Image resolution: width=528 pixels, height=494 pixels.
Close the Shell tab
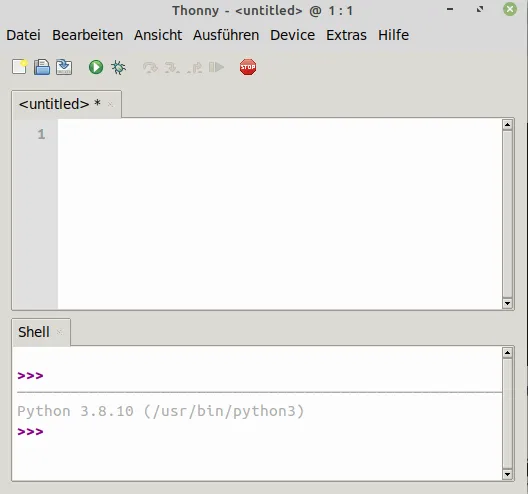(60, 332)
